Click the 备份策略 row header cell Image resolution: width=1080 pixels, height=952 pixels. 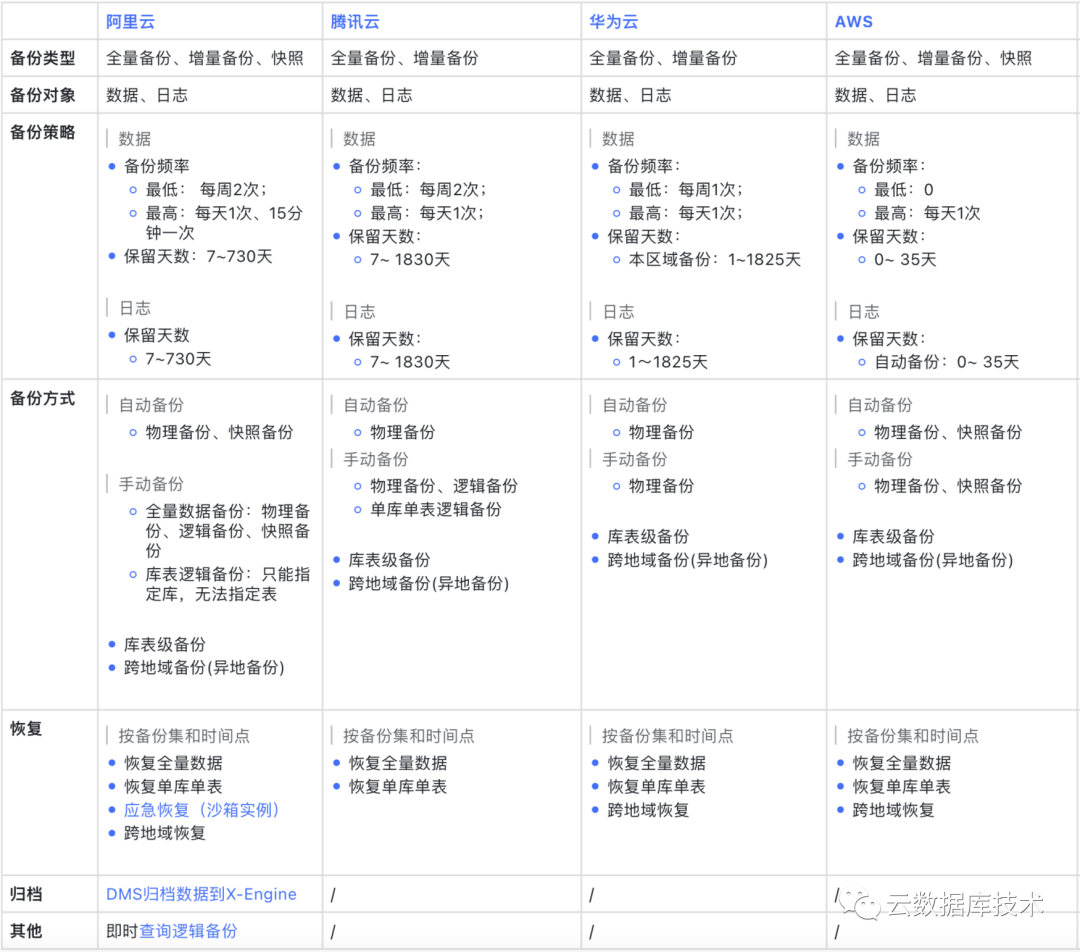tap(42, 132)
